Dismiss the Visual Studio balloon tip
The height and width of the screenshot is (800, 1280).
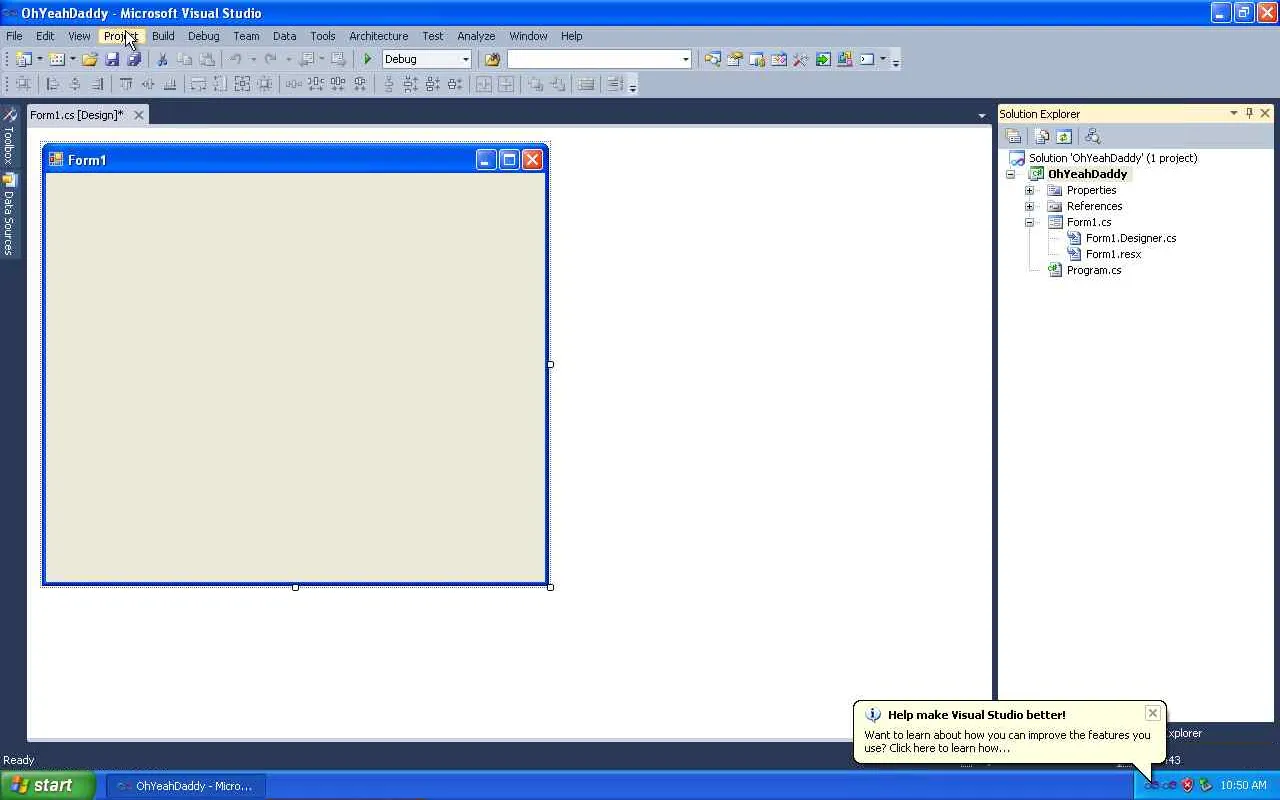[1152, 713]
